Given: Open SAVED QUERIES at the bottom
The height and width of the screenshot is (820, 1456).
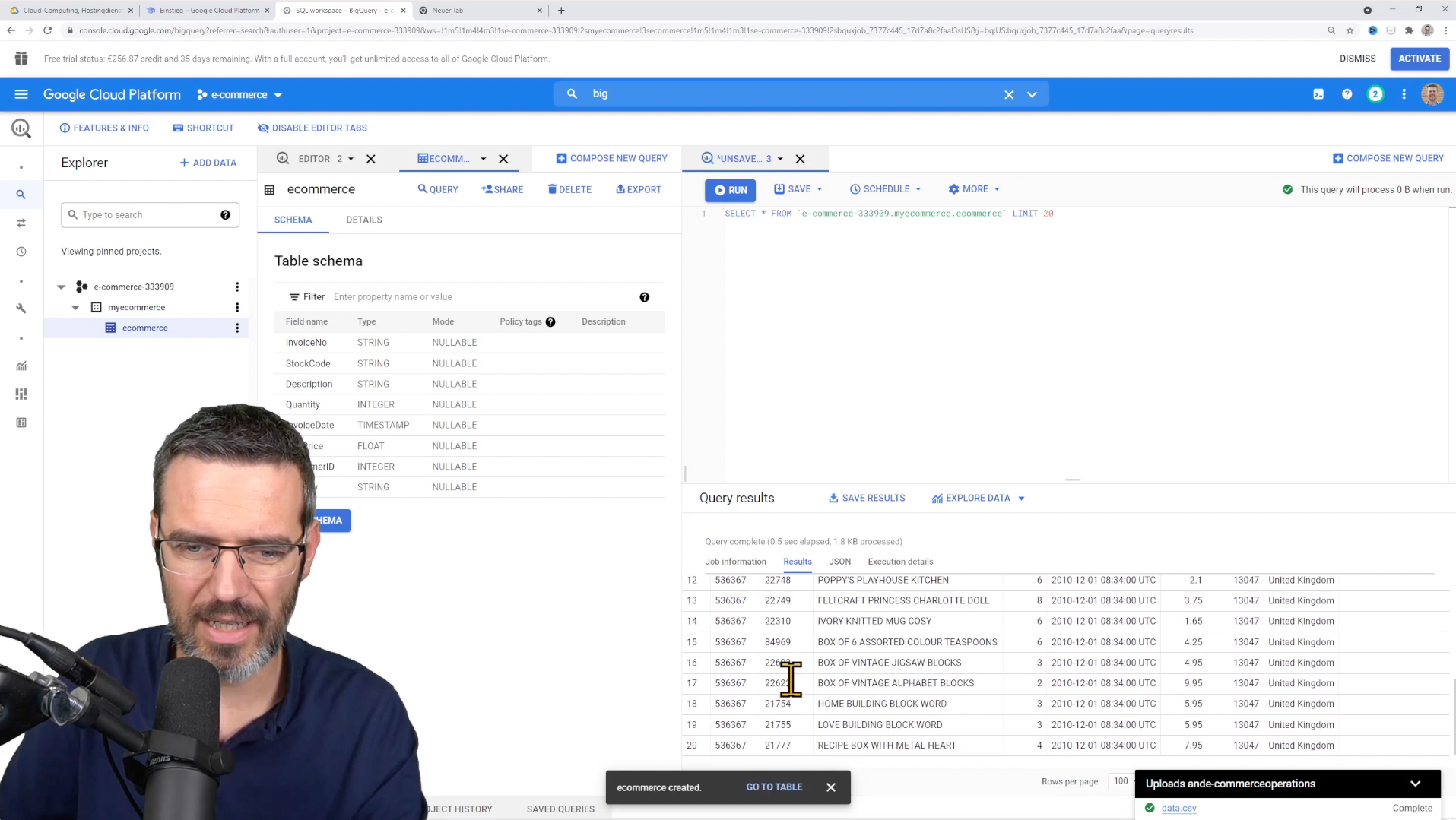Looking at the screenshot, I should 560,809.
